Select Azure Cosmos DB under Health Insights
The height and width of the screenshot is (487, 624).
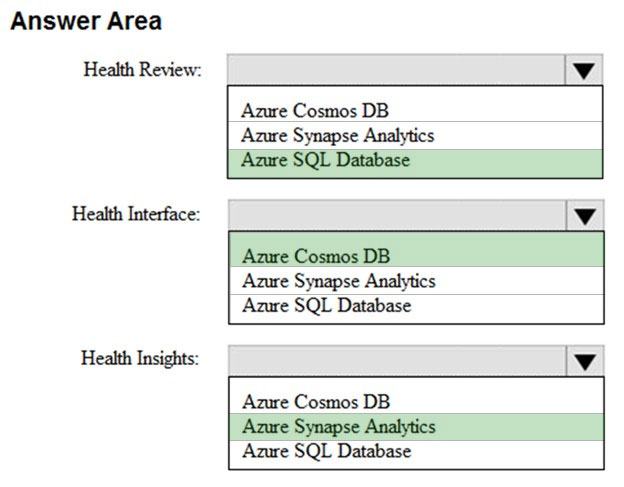[417, 401]
